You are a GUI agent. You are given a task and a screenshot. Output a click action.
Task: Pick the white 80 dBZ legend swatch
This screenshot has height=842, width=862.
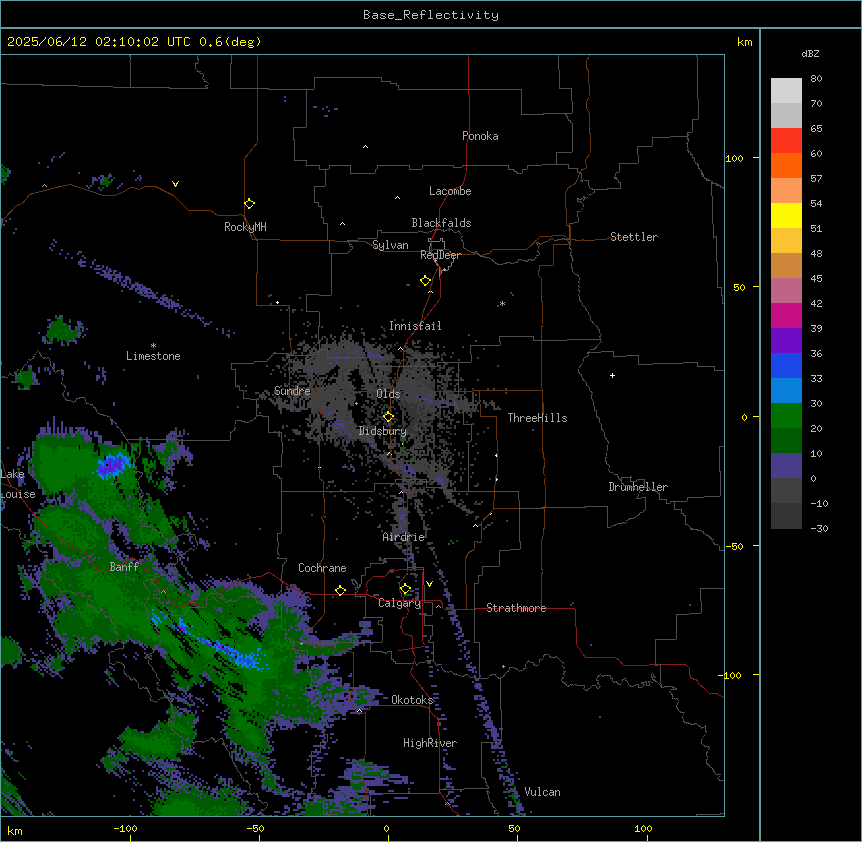coord(786,91)
